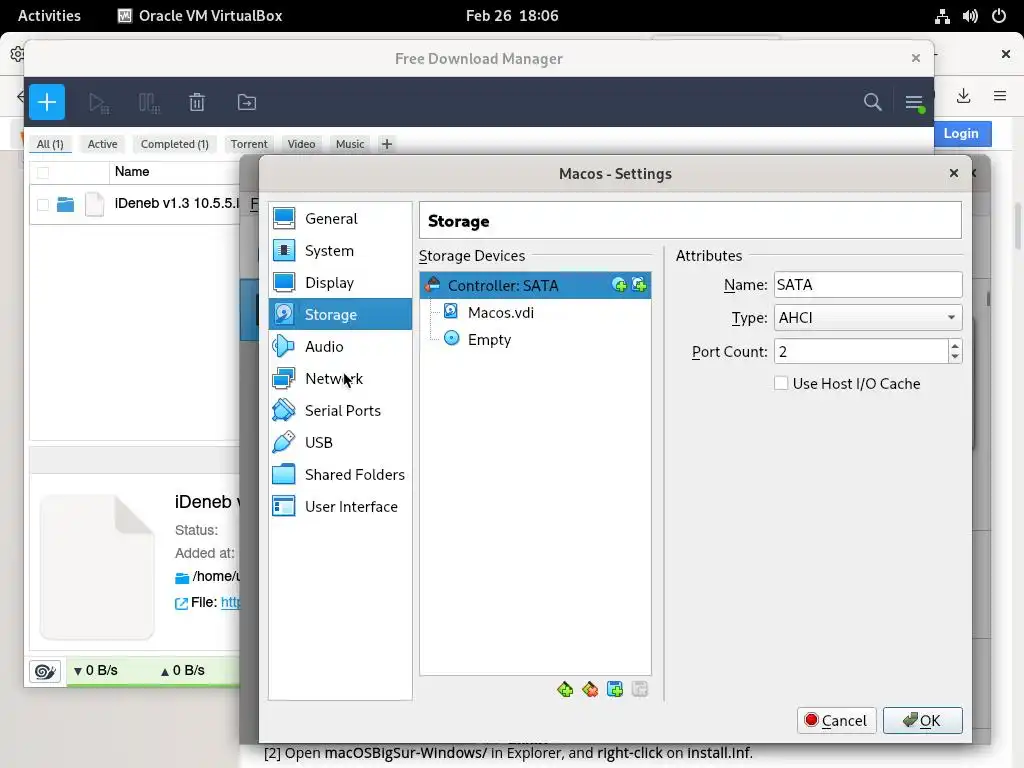
Task: Click move-to-folder icon in Download Manager
Action: click(246, 102)
